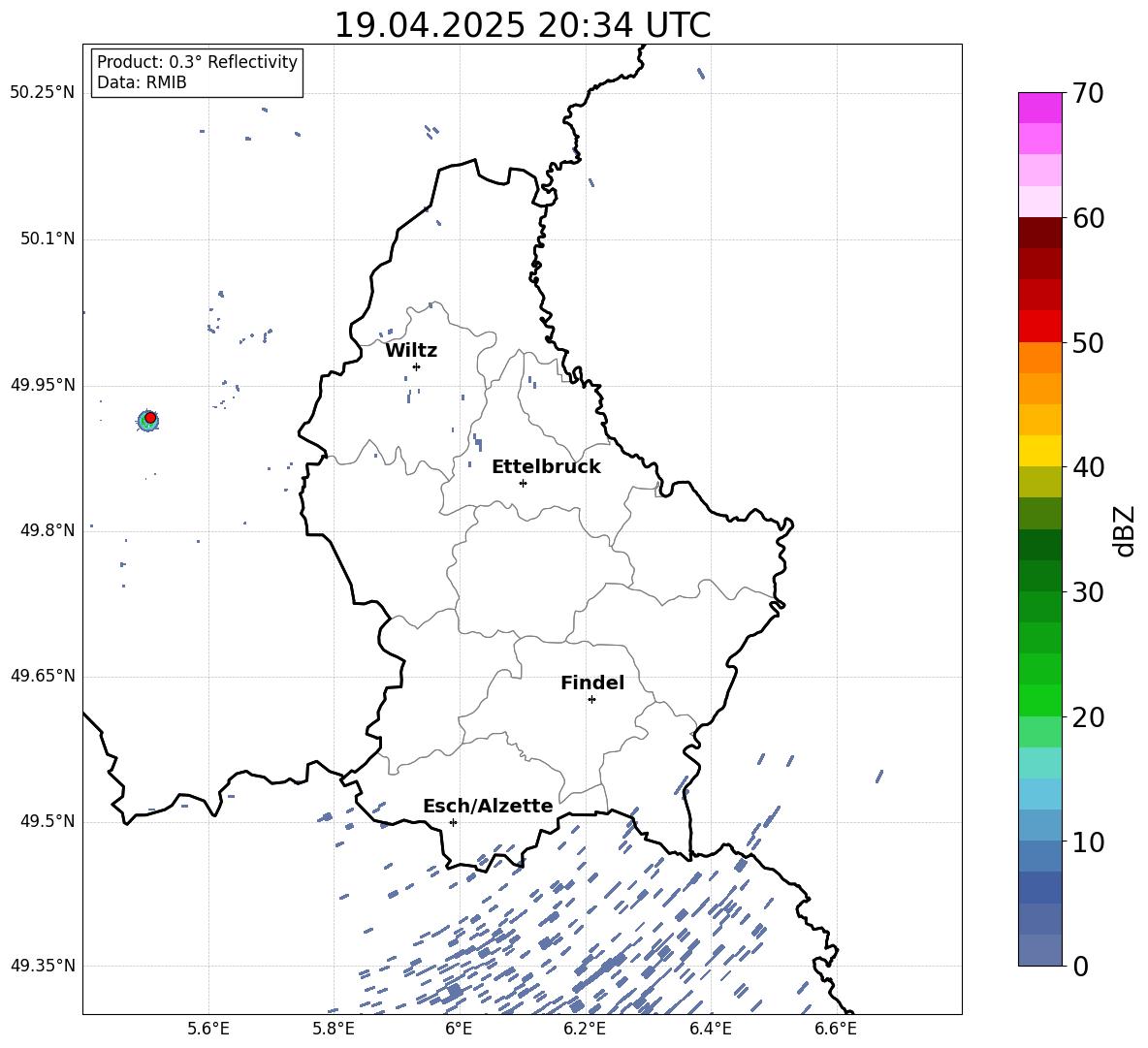Click the title '19.04.2025 20:34 UTC'
Image resolution: width=1148 pixels, height=1048 pixels.
(x=522, y=25)
